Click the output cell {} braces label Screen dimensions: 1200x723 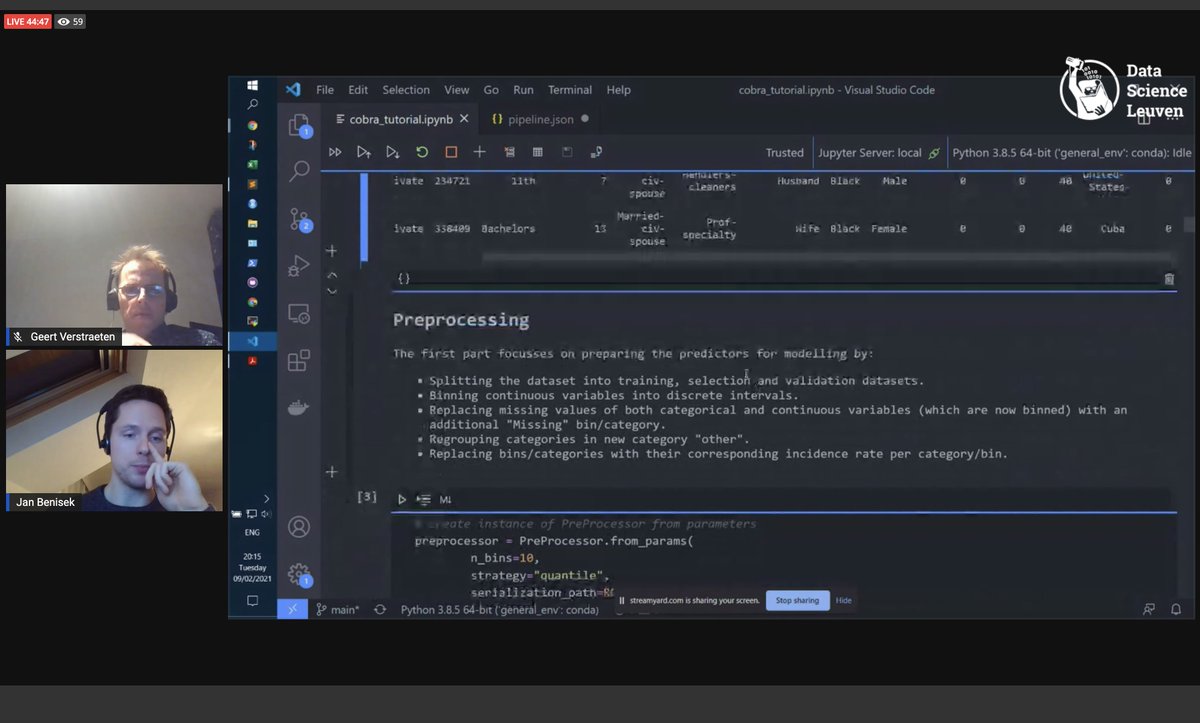tap(403, 279)
